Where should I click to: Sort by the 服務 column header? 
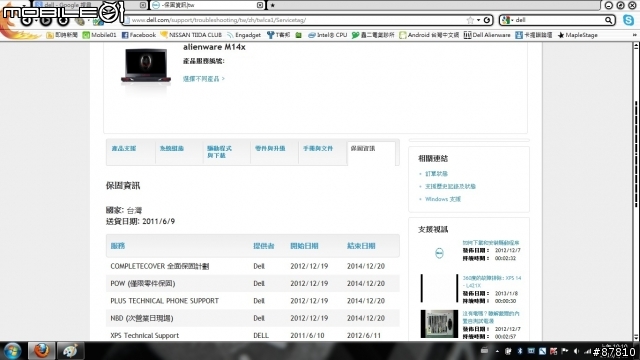click(118, 246)
